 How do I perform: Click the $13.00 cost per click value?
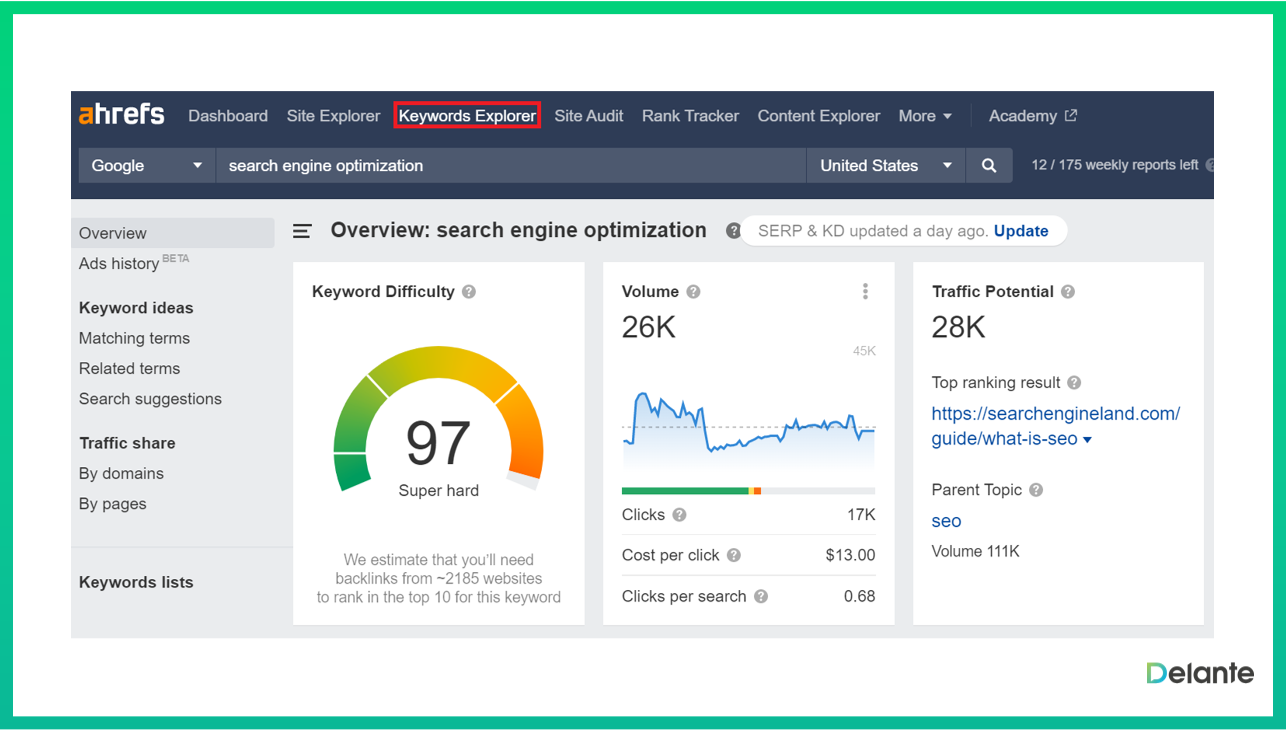[x=850, y=555]
